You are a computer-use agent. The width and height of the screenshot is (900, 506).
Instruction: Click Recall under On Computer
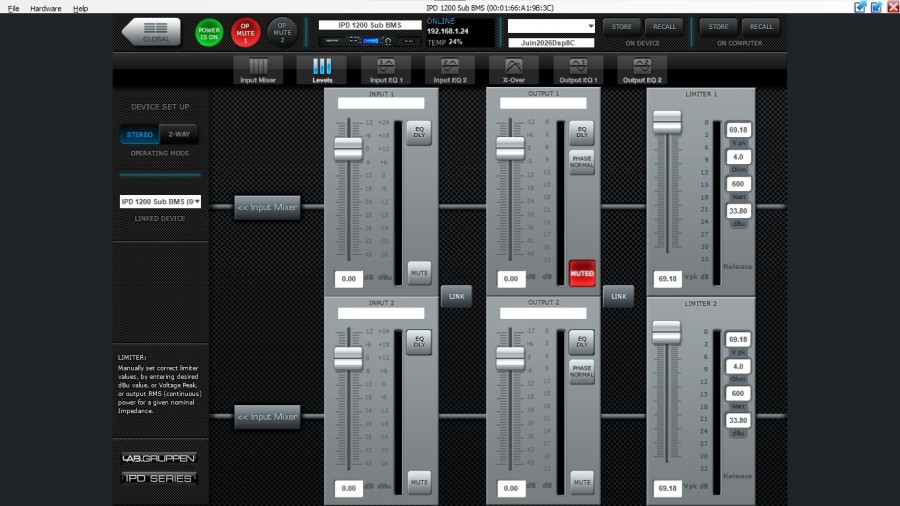[x=761, y=26]
